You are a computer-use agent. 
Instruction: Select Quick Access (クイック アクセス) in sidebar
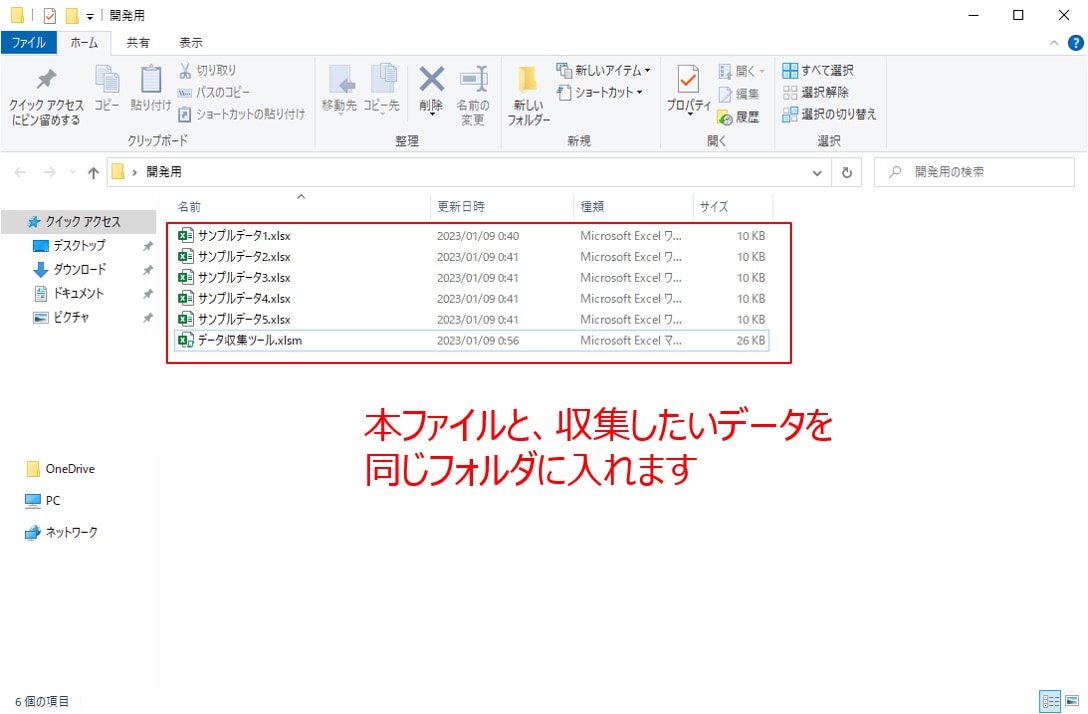point(78,221)
